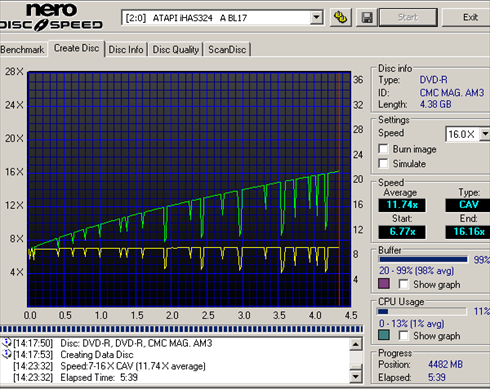Open the drive selection dropdown ATAPI iHAS324

(222, 17)
